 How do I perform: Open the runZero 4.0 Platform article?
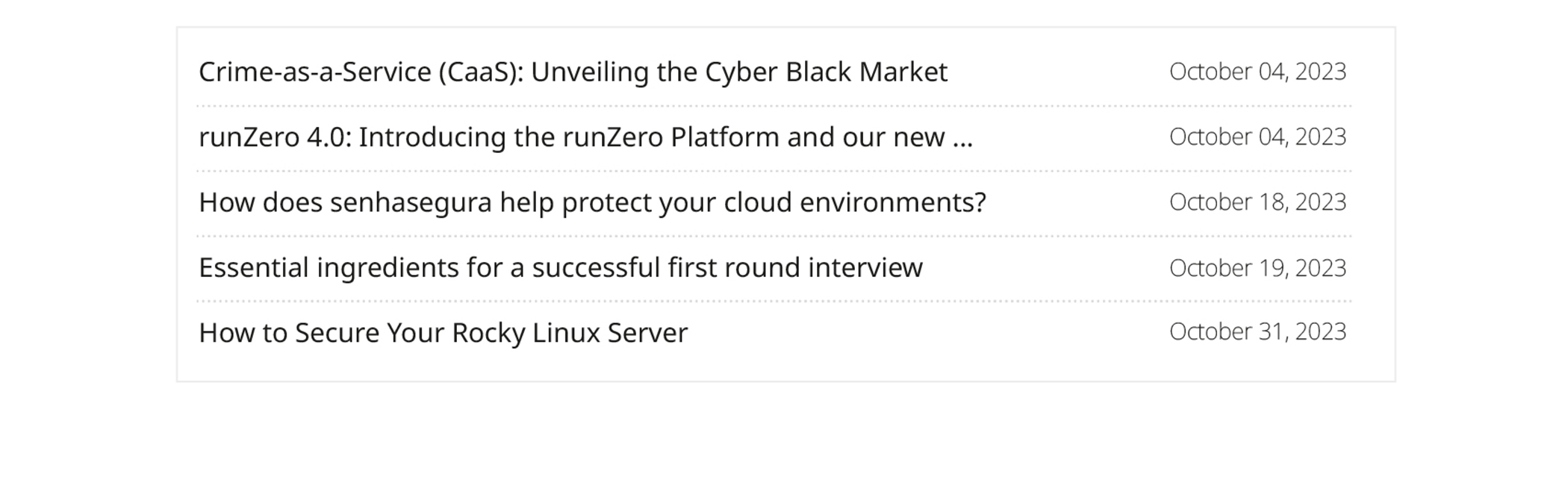[x=585, y=137]
